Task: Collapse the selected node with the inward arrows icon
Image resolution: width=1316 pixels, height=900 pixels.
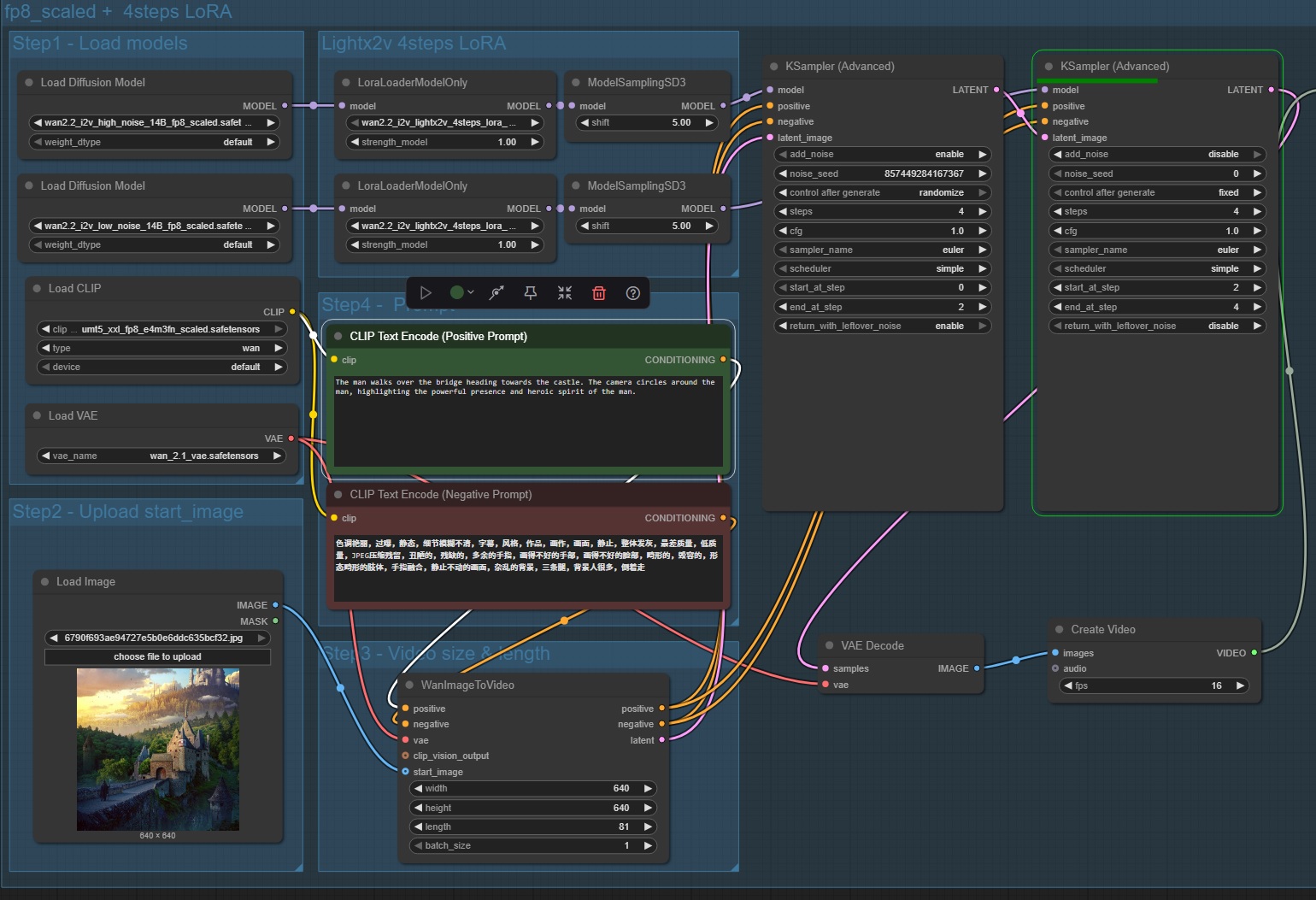Action: pos(565,293)
